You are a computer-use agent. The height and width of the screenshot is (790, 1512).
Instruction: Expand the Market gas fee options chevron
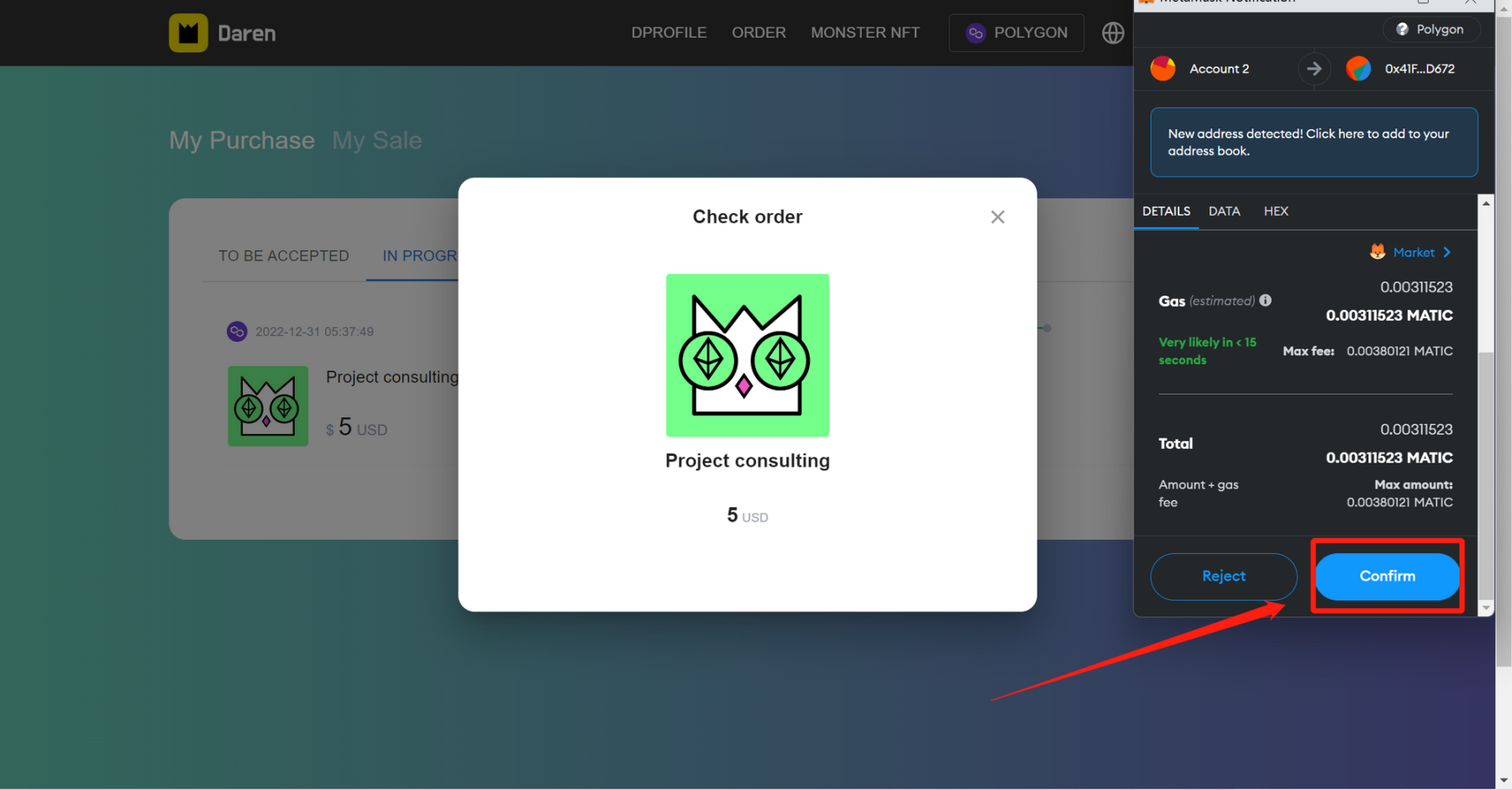click(1446, 252)
